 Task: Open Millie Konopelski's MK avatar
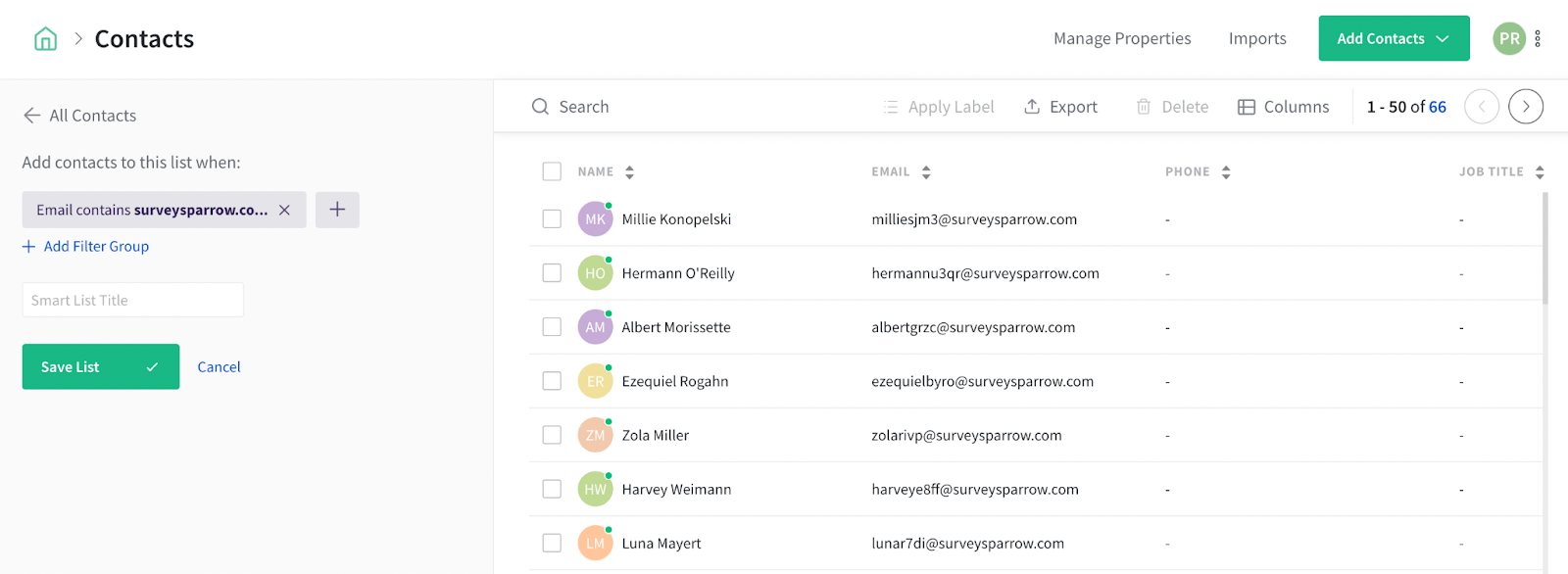595,219
